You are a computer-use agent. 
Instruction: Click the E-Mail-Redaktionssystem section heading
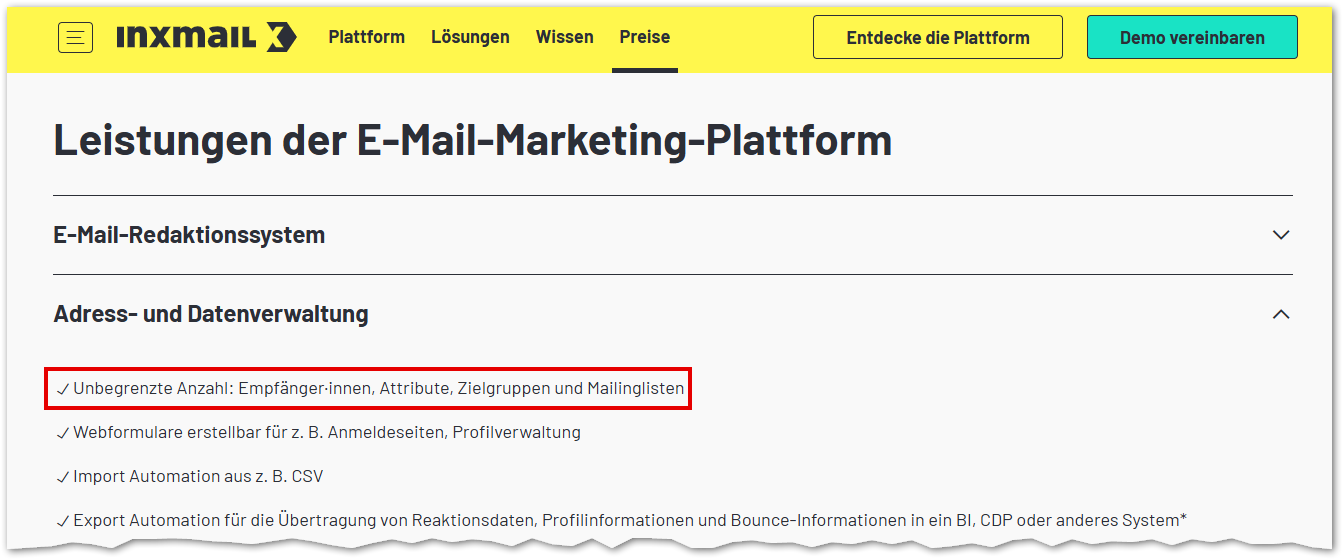click(189, 235)
